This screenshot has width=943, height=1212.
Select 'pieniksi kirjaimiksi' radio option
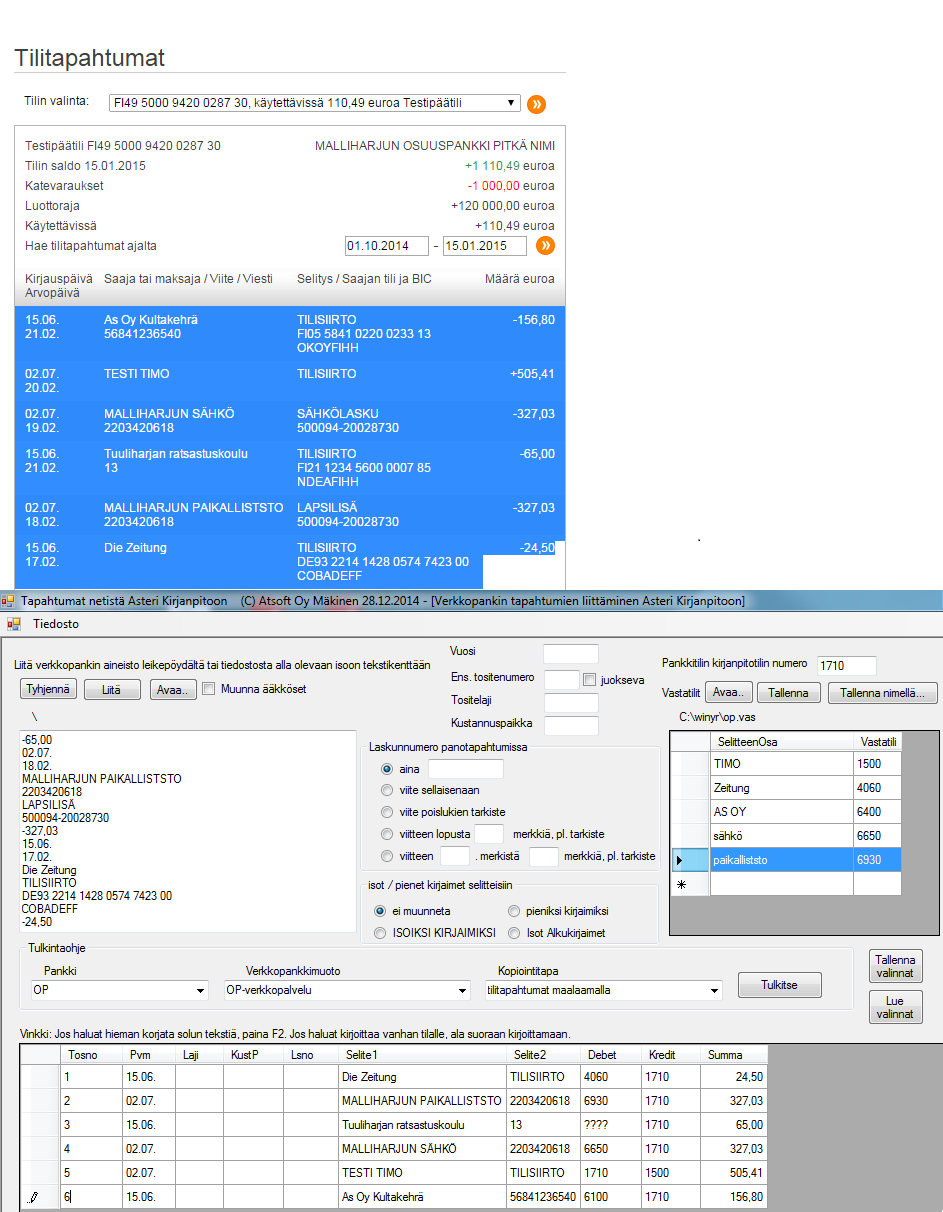pyautogui.click(x=514, y=911)
